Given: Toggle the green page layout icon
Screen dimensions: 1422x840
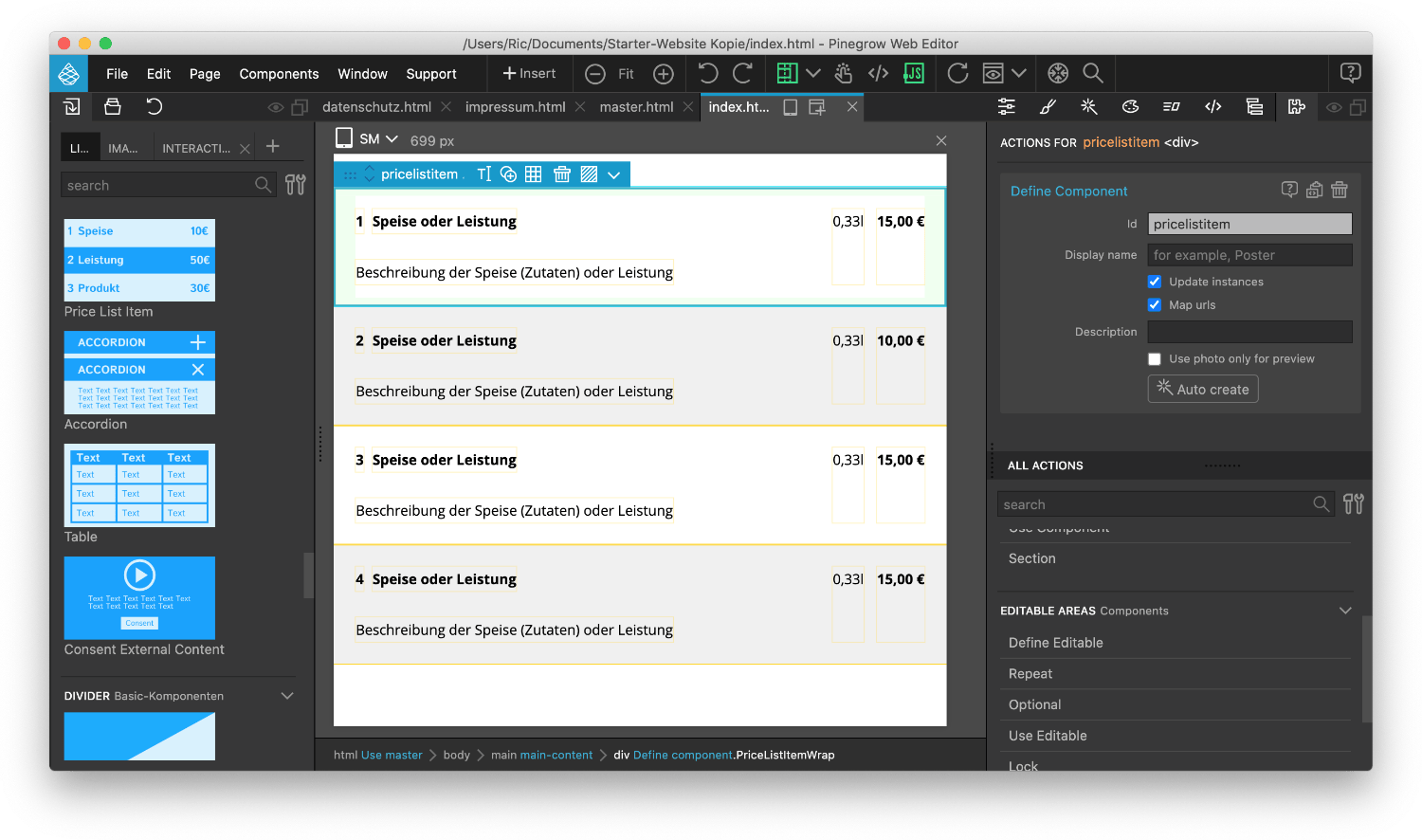Looking at the screenshot, I should point(787,73).
